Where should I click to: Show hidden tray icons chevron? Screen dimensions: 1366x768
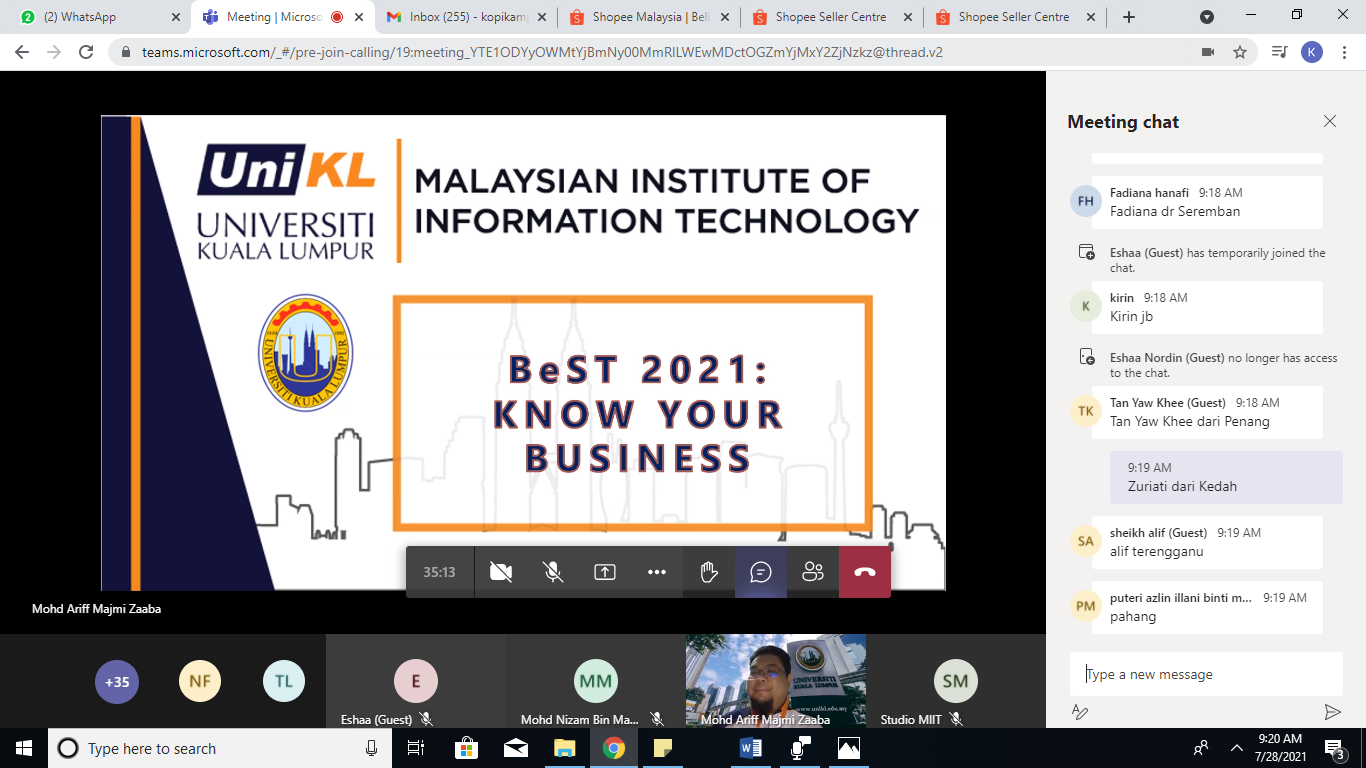pos(1238,748)
